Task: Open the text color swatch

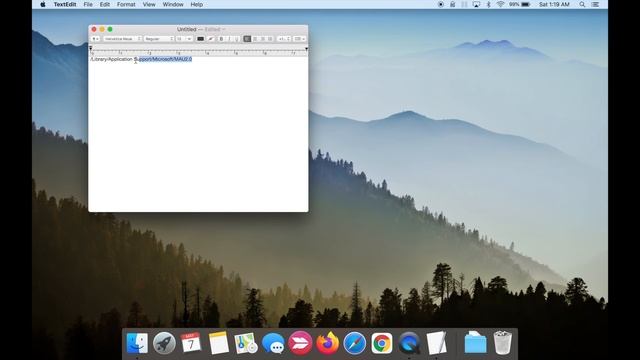Action: pyautogui.click(x=200, y=39)
